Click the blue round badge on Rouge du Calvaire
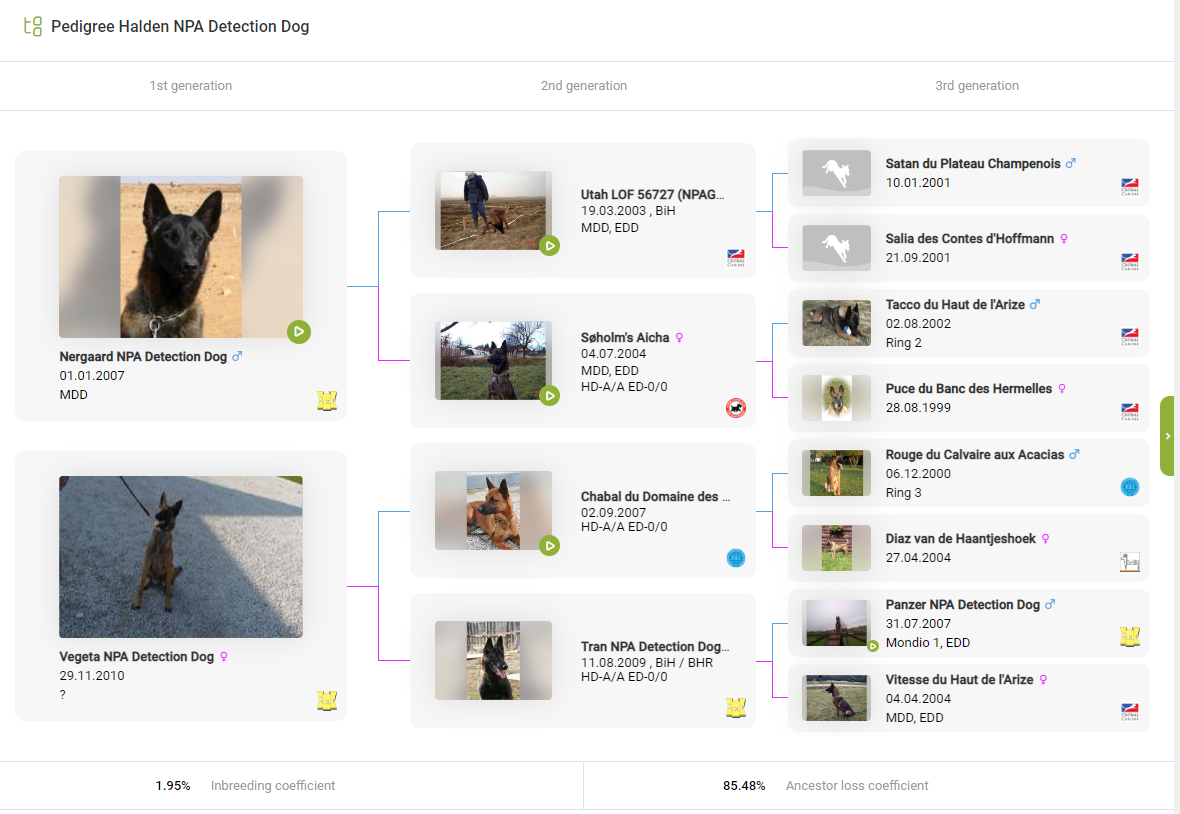This screenshot has height=814, width=1180. [1130, 487]
